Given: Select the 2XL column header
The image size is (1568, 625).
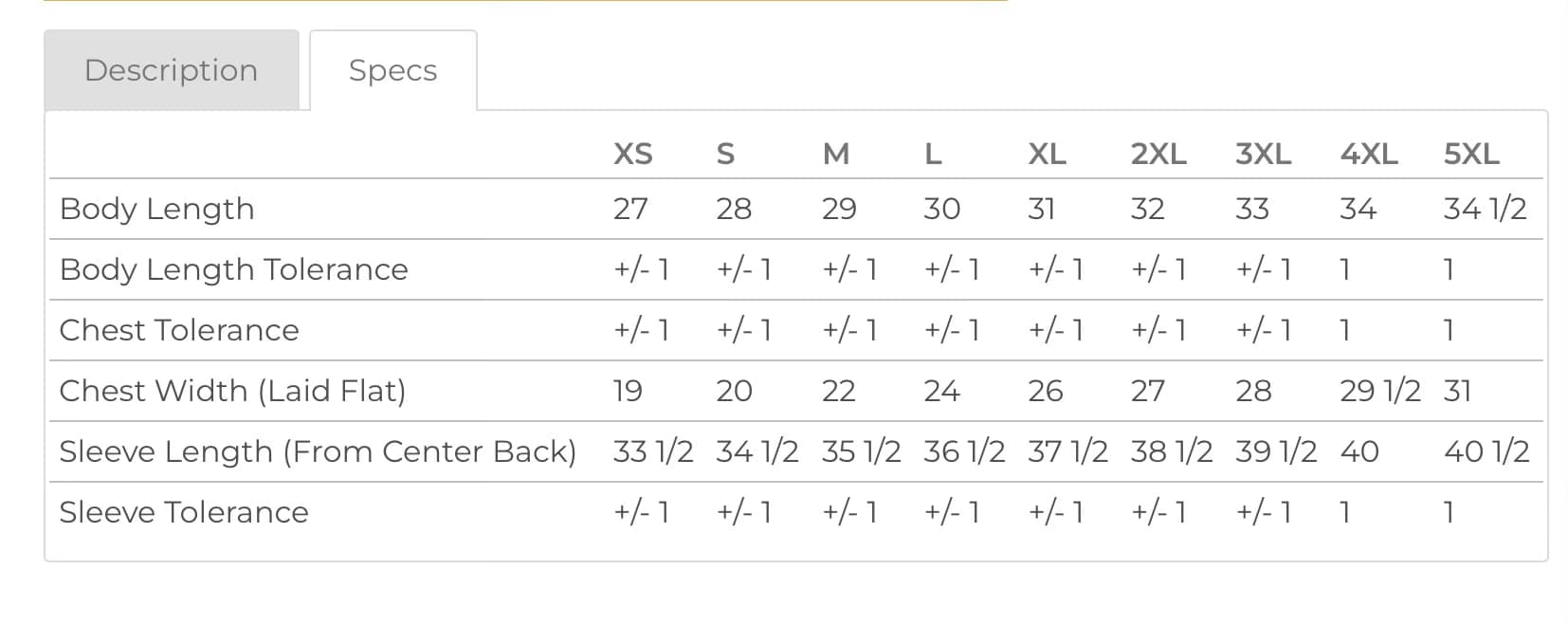Looking at the screenshot, I should pos(1158,154).
